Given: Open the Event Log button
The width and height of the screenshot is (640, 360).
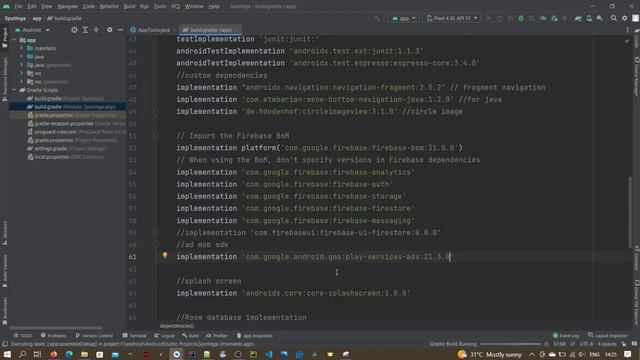Looking at the screenshot, I should coord(566,336).
